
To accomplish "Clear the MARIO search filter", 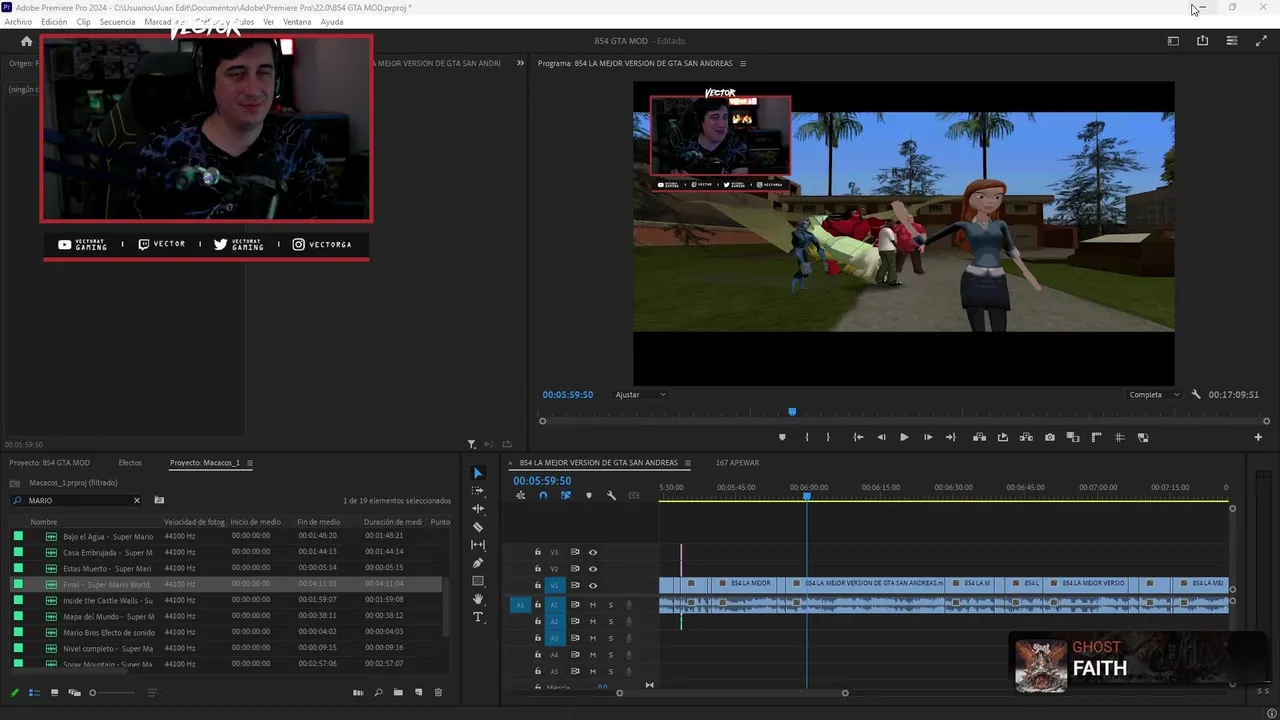I will [x=136, y=500].
